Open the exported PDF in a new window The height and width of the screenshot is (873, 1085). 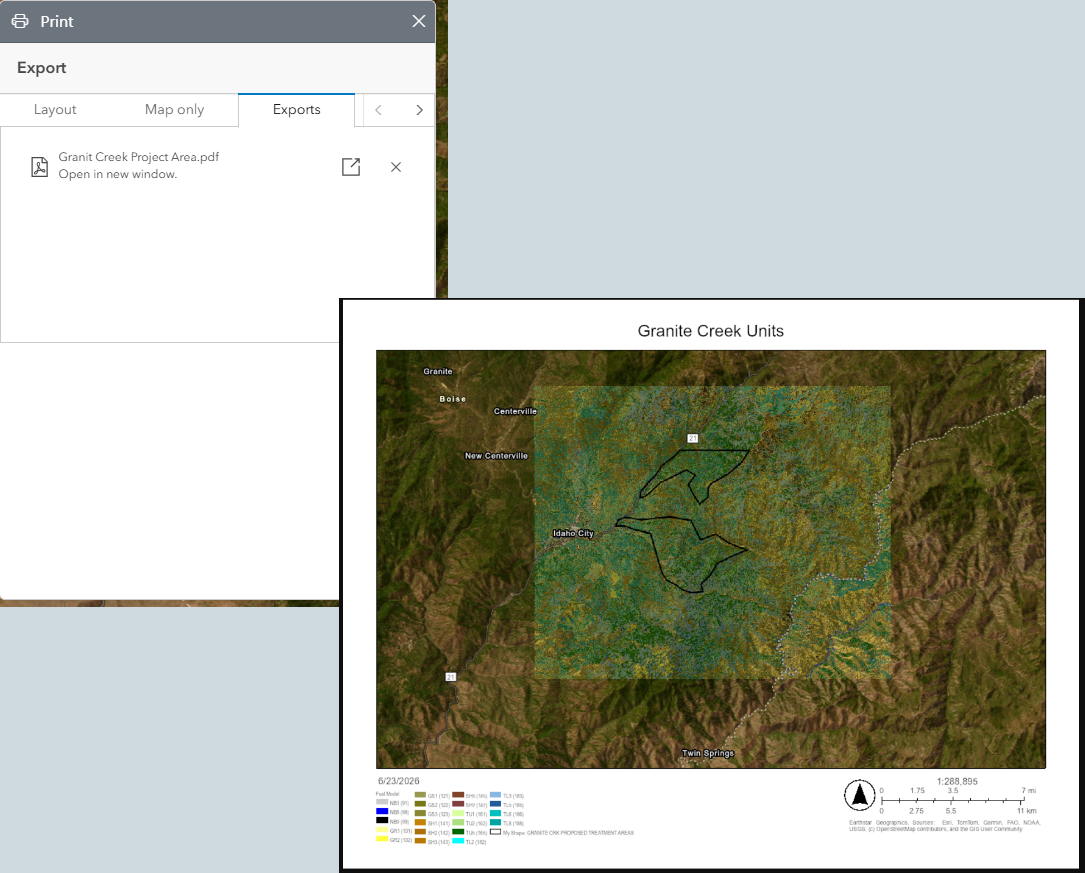click(x=351, y=167)
